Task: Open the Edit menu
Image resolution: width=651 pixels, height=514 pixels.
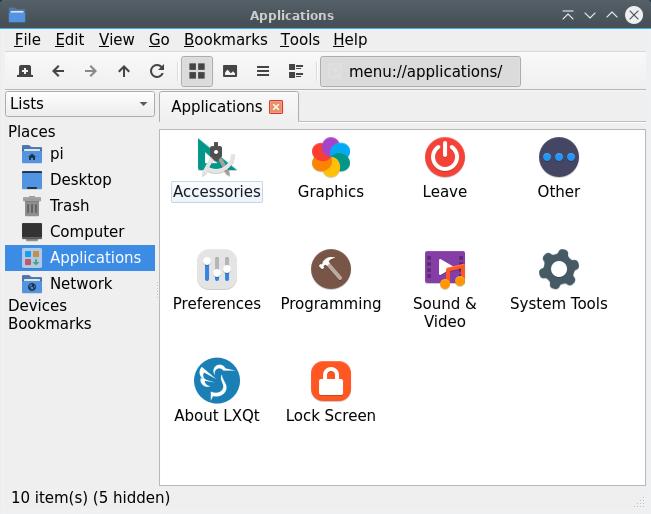Action: coord(70,40)
